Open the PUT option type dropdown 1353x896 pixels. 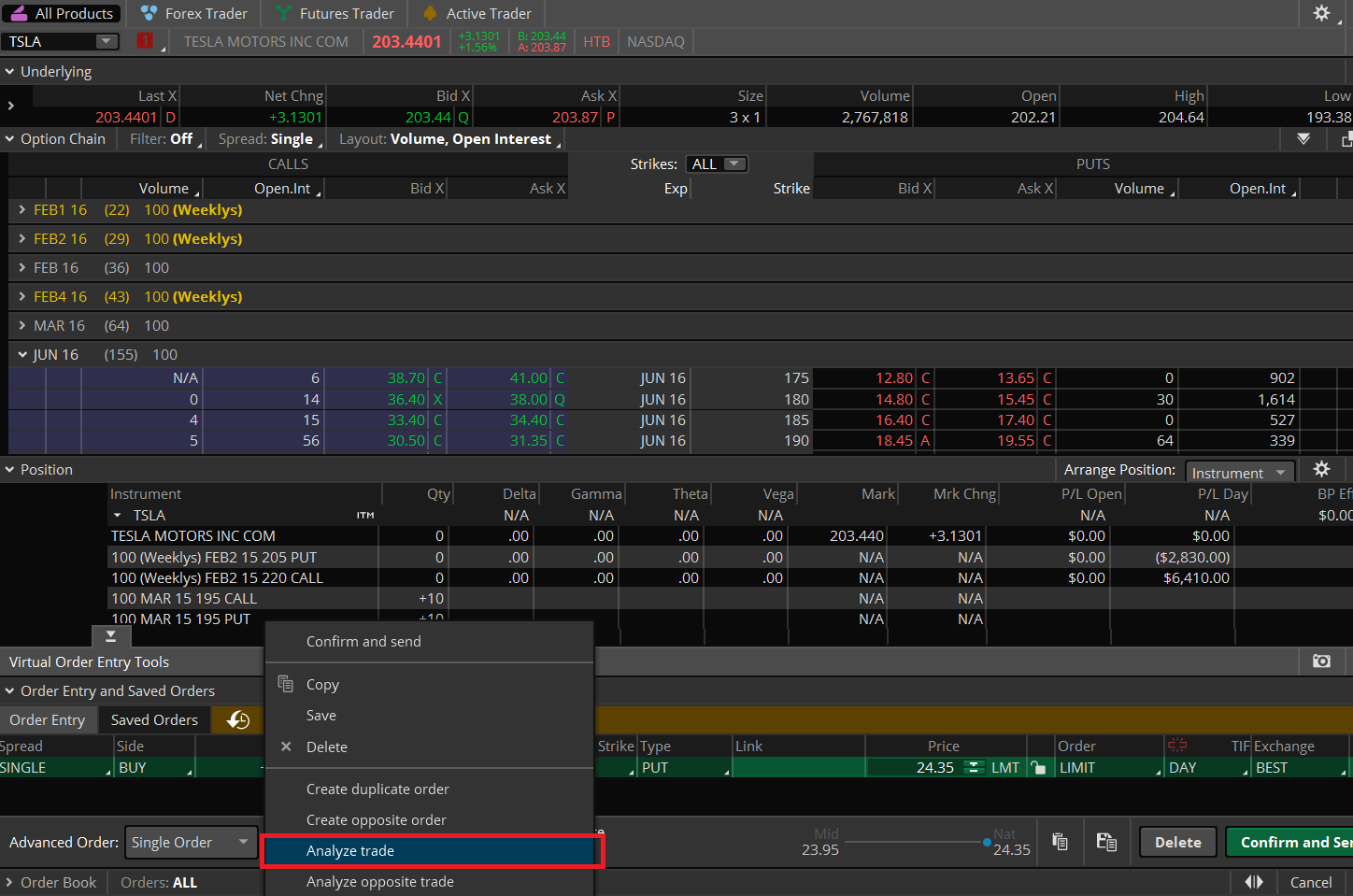click(685, 767)
